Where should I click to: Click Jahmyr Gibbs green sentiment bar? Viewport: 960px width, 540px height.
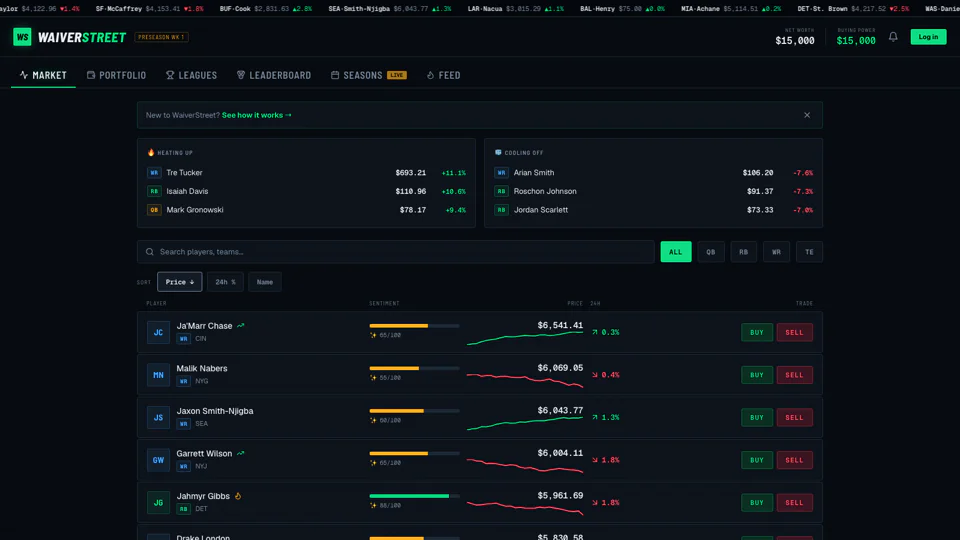pos(414,496)
